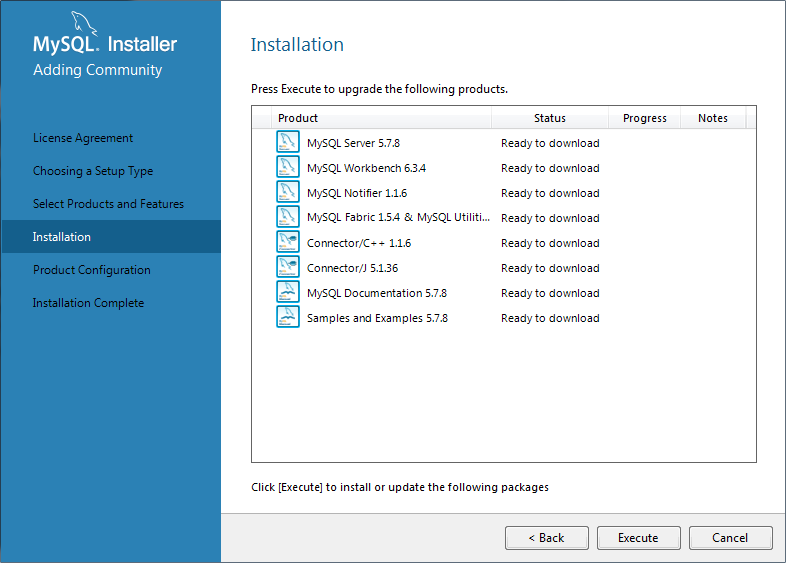786x563 pixels.
Task: Select the MySQL Documentation 5.7.8 row text
Action: coord(377,293)
